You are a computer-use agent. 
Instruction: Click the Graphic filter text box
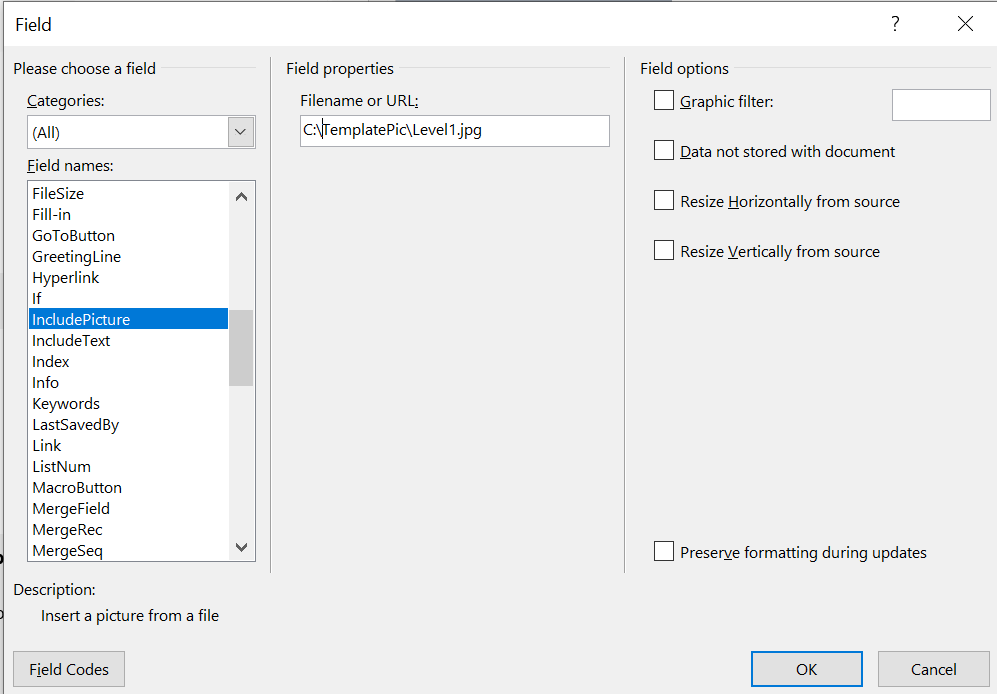coord(941,105)
